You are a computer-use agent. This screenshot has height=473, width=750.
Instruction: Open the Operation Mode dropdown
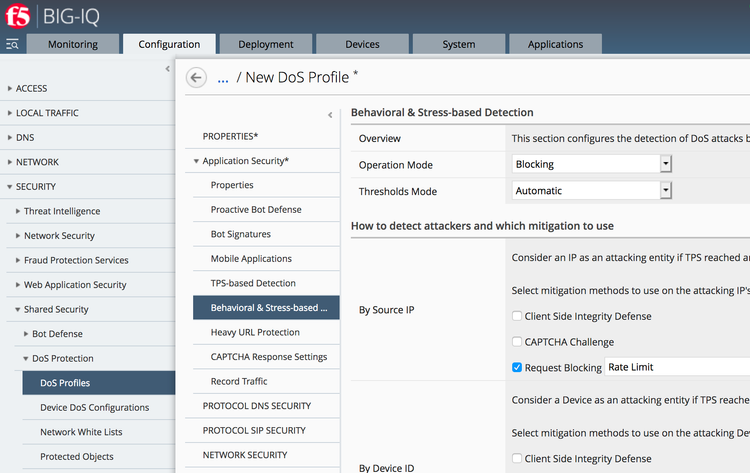pos(665,164)
